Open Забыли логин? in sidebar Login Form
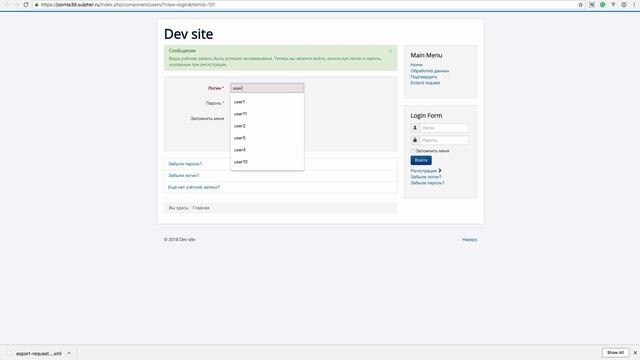Screen dimensions: 640x360 point(426,177)
